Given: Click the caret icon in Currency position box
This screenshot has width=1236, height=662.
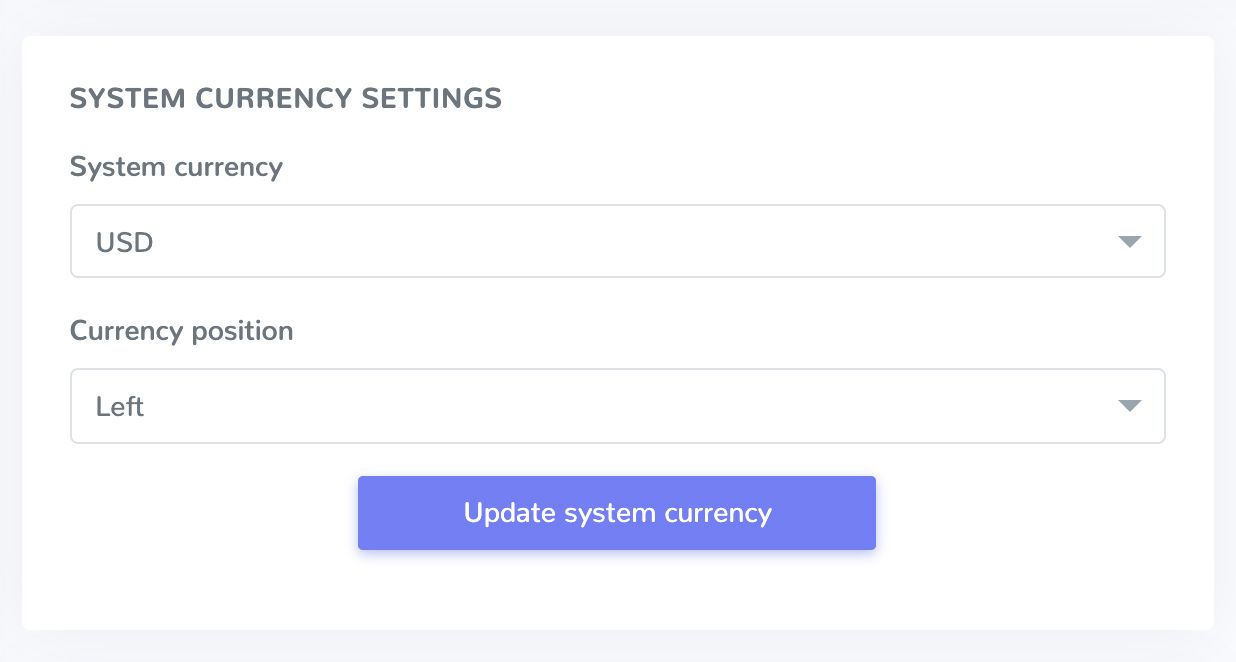Looking at the screenshot, I should coord(1129,406).
